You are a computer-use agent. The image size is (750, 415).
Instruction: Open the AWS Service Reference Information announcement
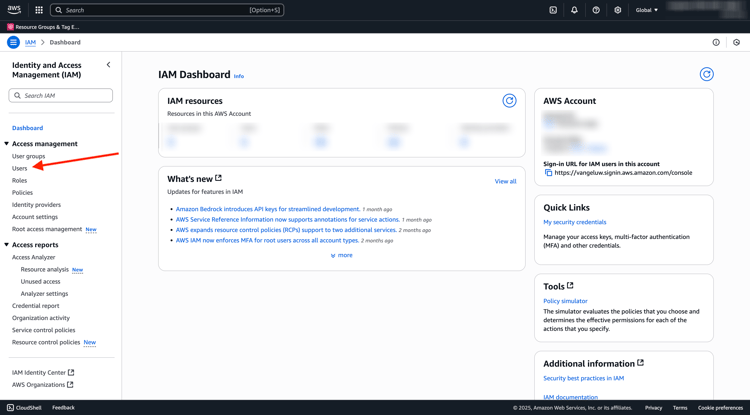tap(287, 219)
